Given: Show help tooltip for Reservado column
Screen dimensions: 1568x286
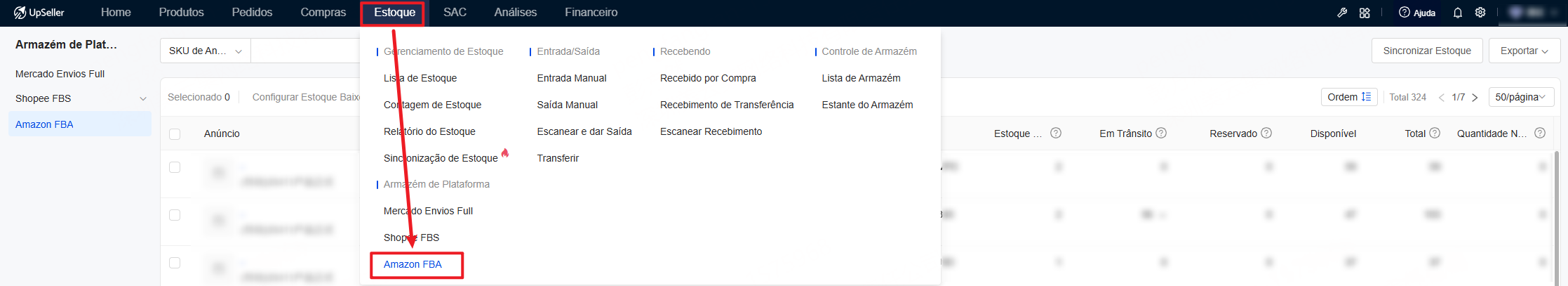Looking at the screenshot, I should pos(1266,133).
